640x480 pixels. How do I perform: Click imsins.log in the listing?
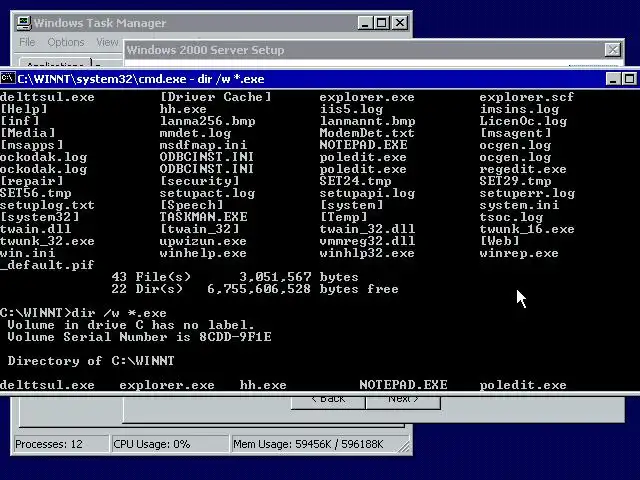point(519,109)
